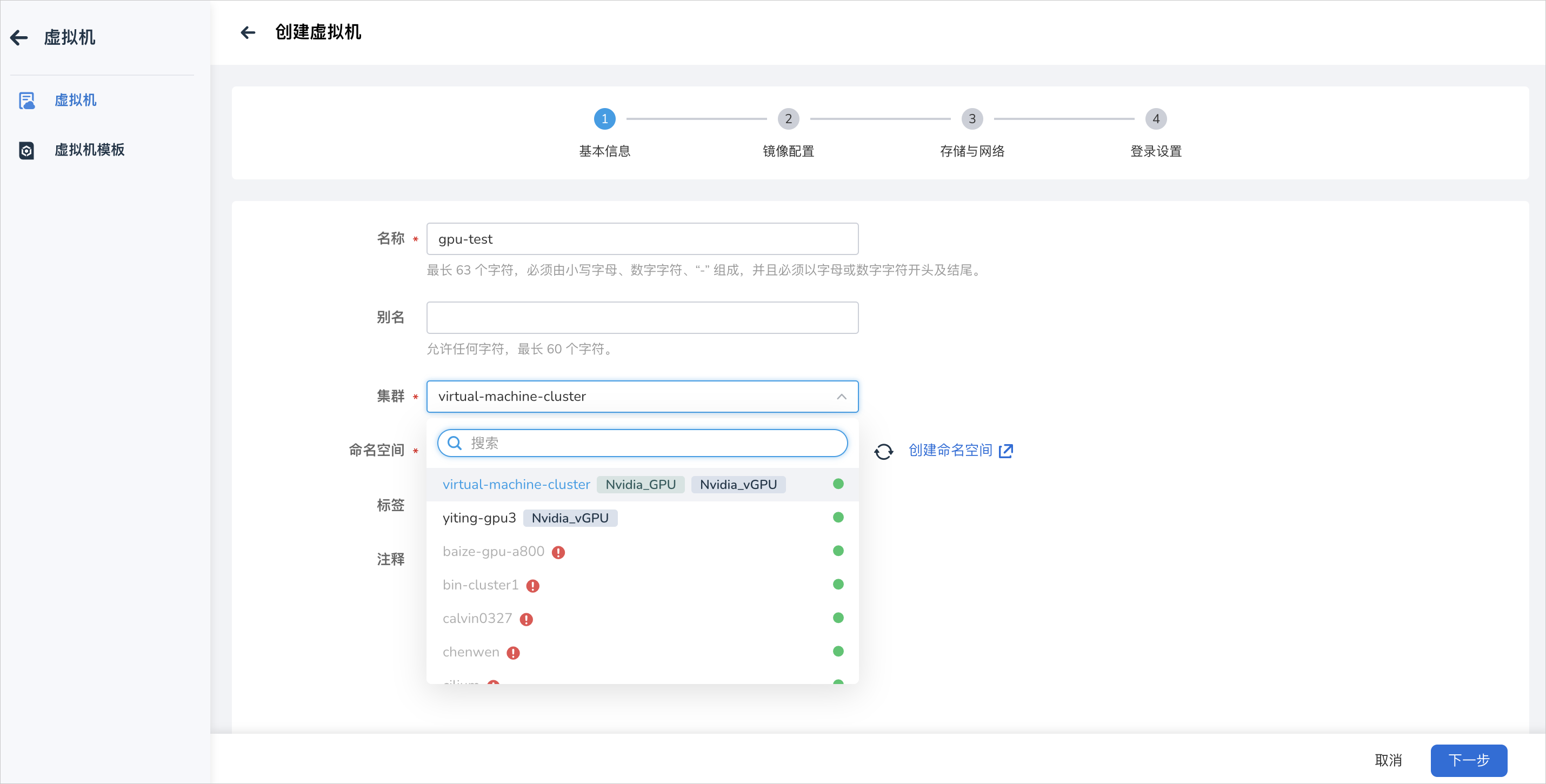This screenshot has height=784, width=1546.
Task: Click green status dot of bin-cluster1
Action: click(838, 584)
